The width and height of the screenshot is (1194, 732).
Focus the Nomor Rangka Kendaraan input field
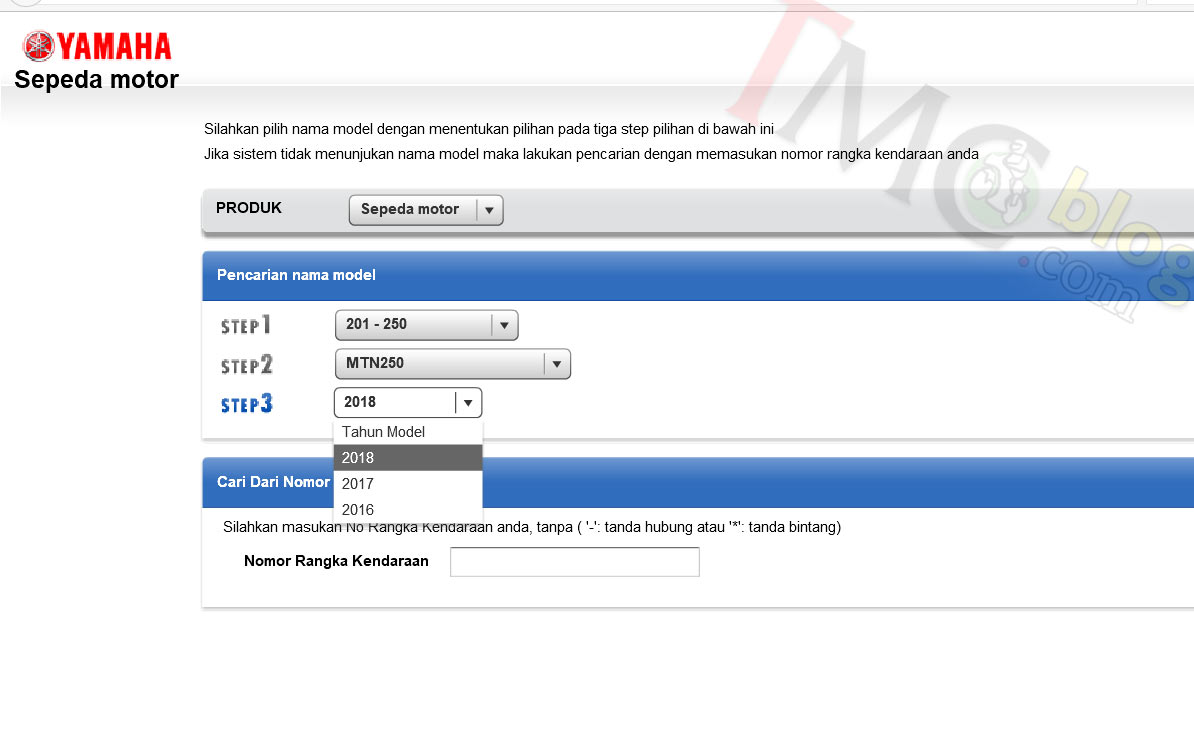(x=575, y=562)
